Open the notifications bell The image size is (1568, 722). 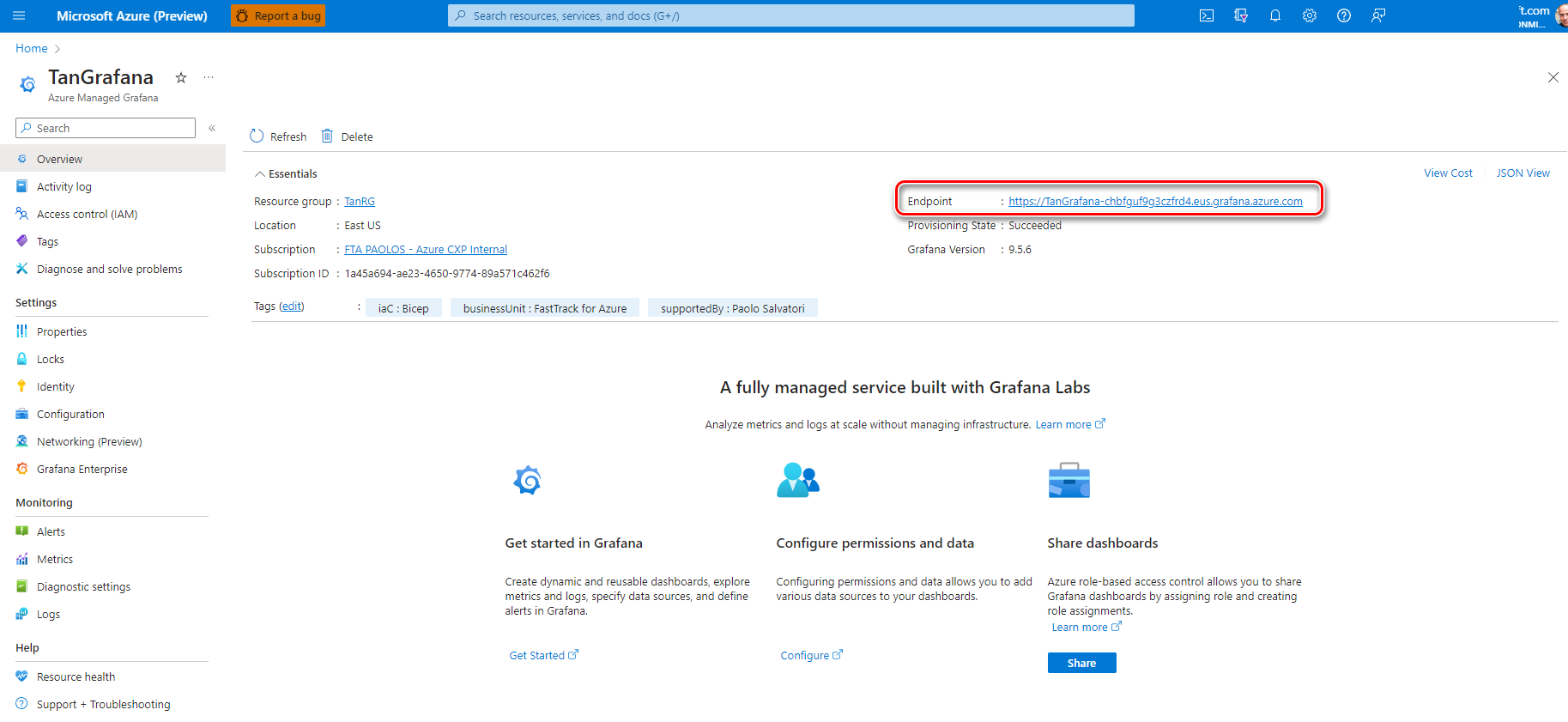pos(1275,15)
